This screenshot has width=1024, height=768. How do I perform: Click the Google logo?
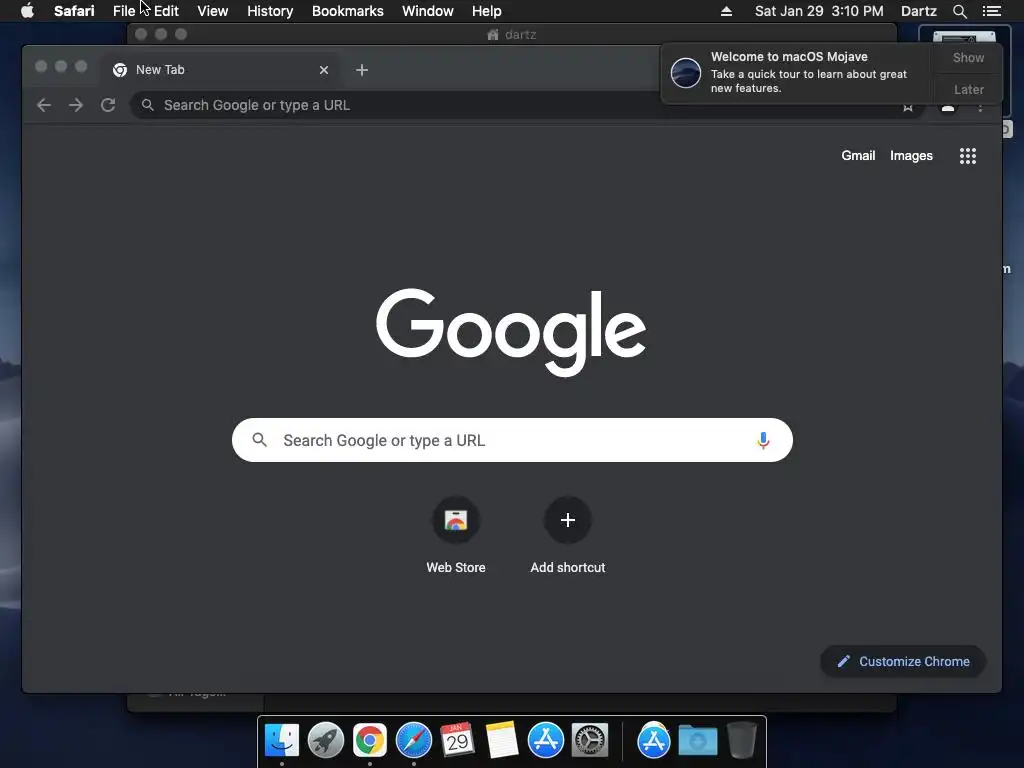(x=511, y=332)
